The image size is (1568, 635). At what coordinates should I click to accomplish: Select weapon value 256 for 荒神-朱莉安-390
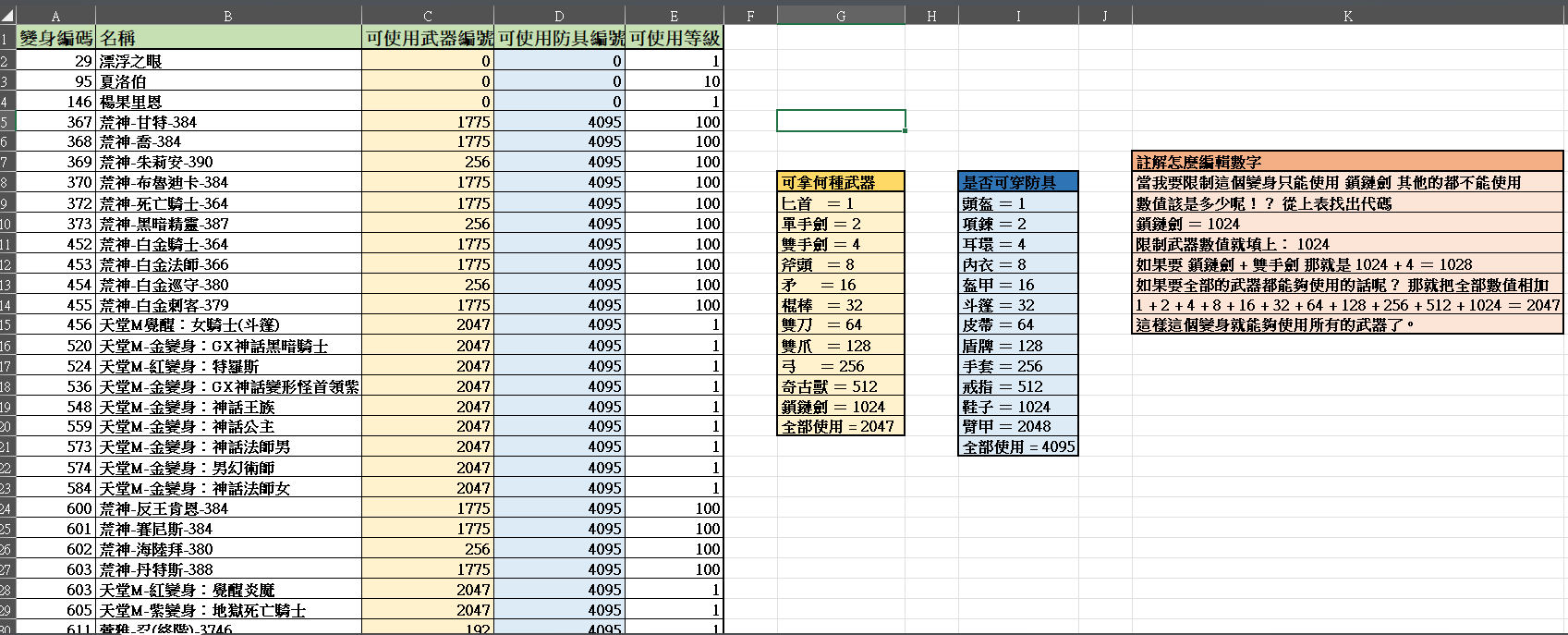(x=428, y=163)
